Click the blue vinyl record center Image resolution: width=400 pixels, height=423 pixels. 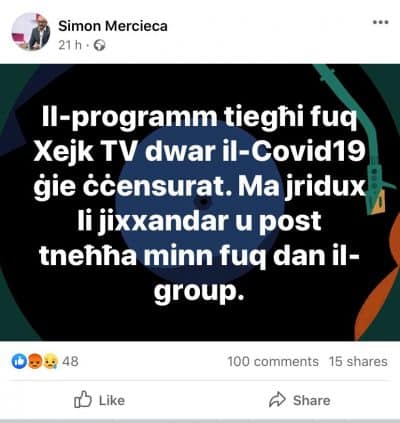(204, 202)
